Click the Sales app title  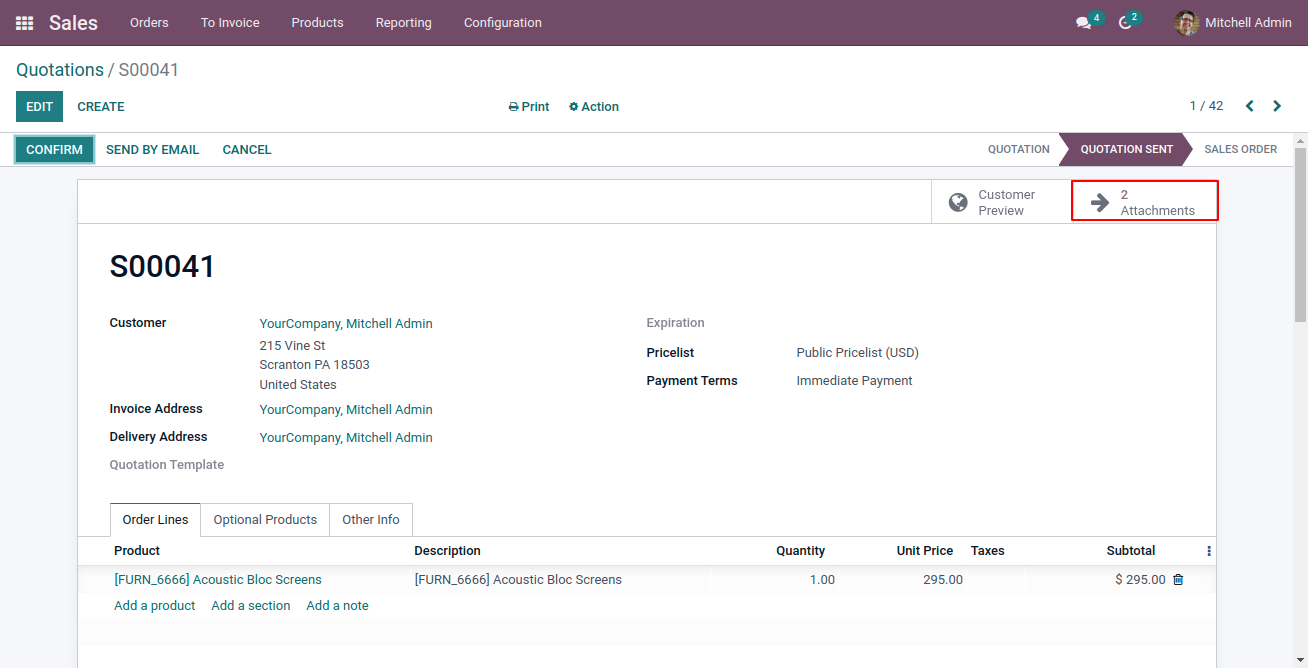(73, 23)
